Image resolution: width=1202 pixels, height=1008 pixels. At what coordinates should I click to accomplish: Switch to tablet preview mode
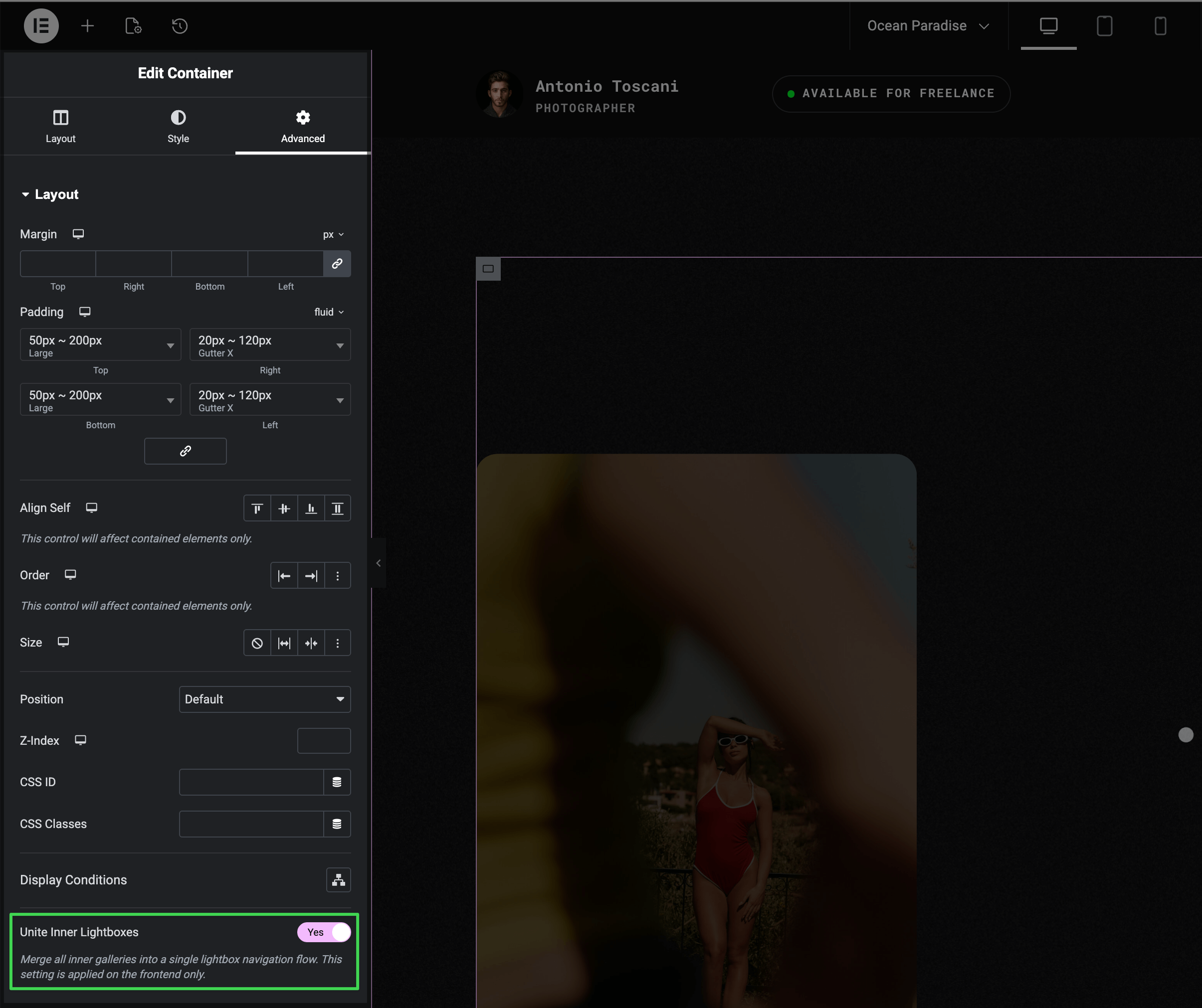pos(1104,26)
